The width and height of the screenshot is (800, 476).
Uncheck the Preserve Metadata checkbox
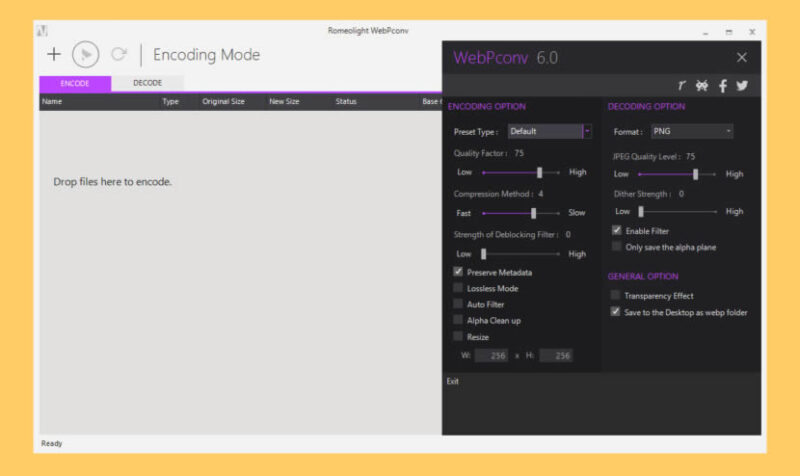click(x=458, y=272)
